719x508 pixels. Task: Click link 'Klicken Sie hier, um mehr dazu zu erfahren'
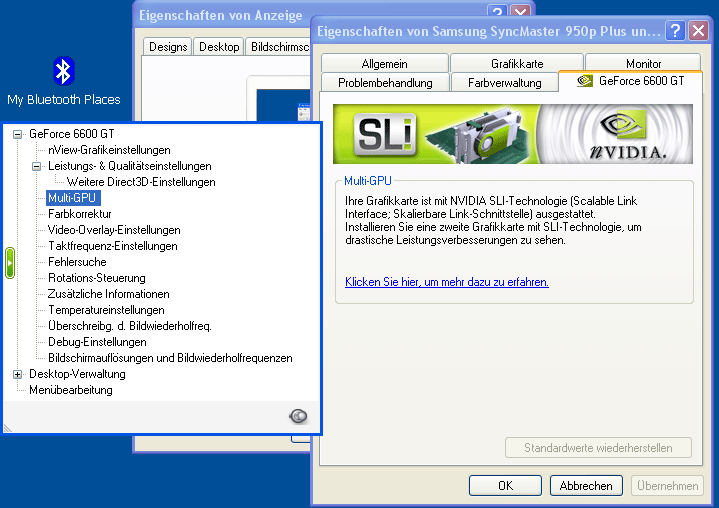[447, 282]
